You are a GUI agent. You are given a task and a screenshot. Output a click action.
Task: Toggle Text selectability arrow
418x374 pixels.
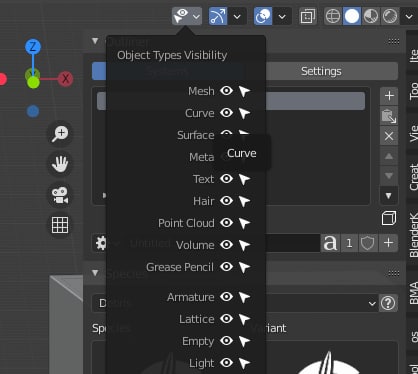coord(244,179)
